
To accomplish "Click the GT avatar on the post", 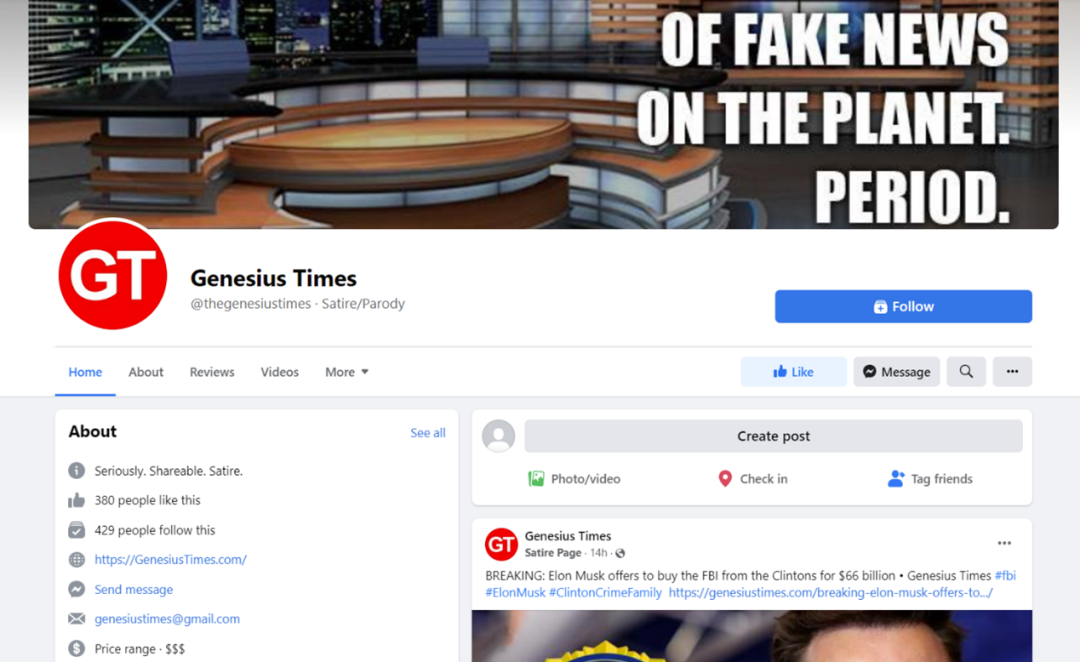I will pyautogui.click(x=501, y=544).
